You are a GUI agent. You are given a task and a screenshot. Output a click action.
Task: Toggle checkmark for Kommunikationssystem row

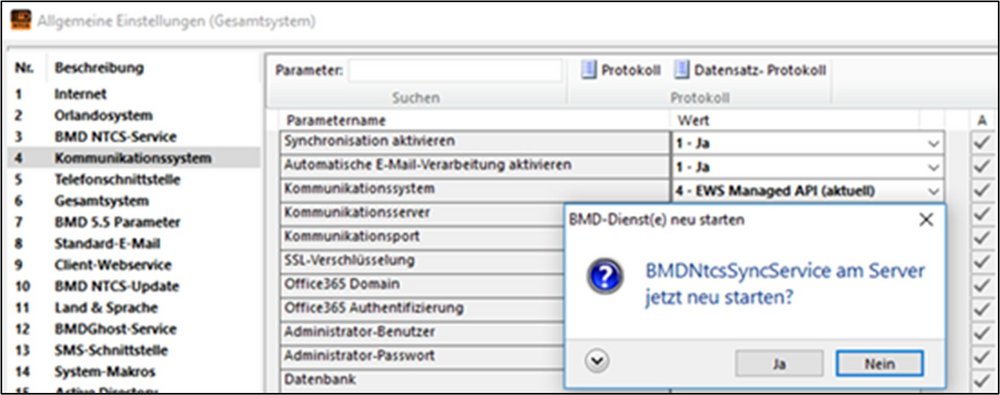tap(981, 190)
